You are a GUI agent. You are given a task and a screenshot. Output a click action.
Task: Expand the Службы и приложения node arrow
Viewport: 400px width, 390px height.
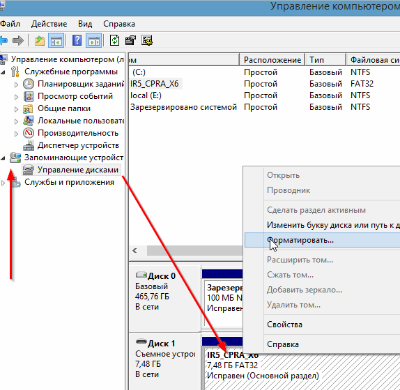[3, 183]
